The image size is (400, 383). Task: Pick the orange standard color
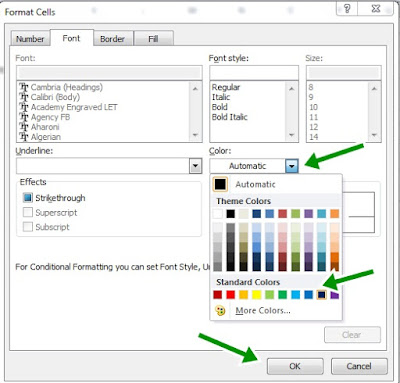244,295
